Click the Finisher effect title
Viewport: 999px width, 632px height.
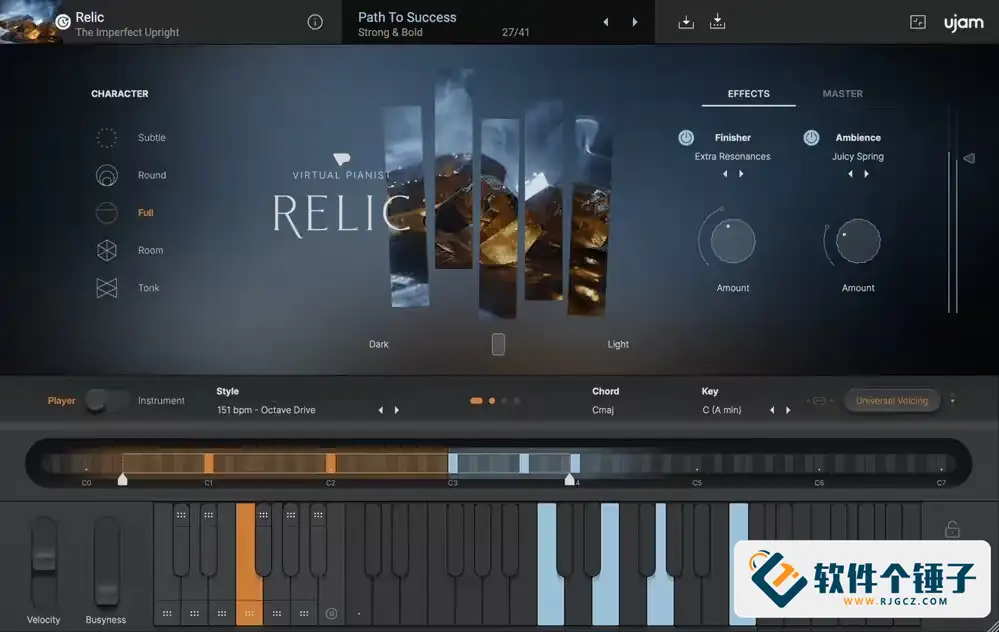tap(733, 138)
